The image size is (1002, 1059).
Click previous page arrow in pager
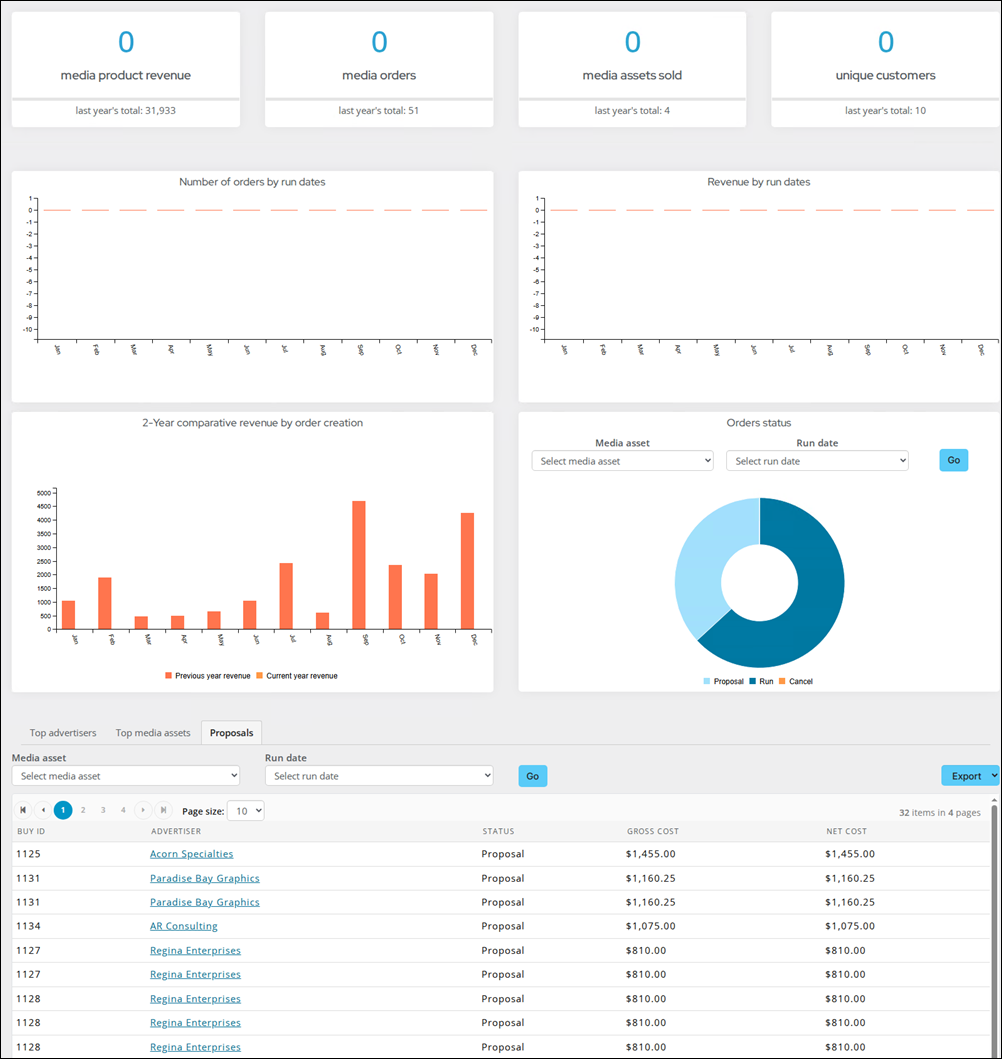pyautogui.click(x=43, y=810)
